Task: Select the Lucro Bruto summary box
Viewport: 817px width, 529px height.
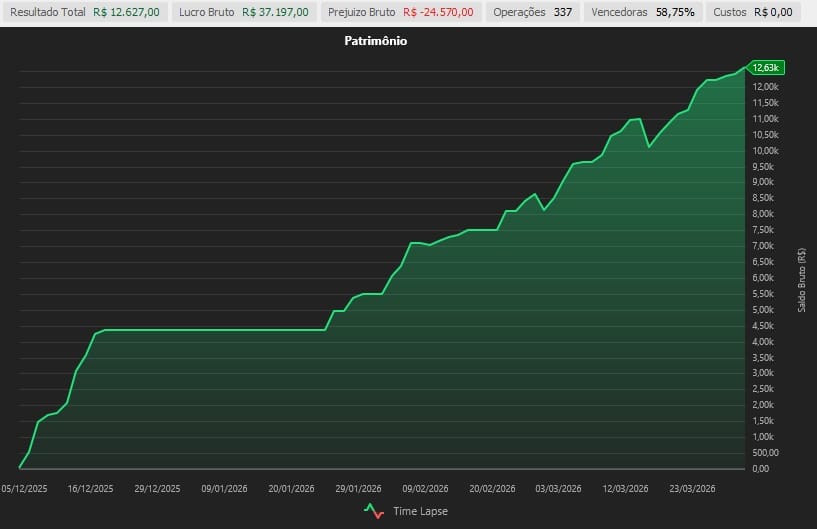Action: point(243,12)
